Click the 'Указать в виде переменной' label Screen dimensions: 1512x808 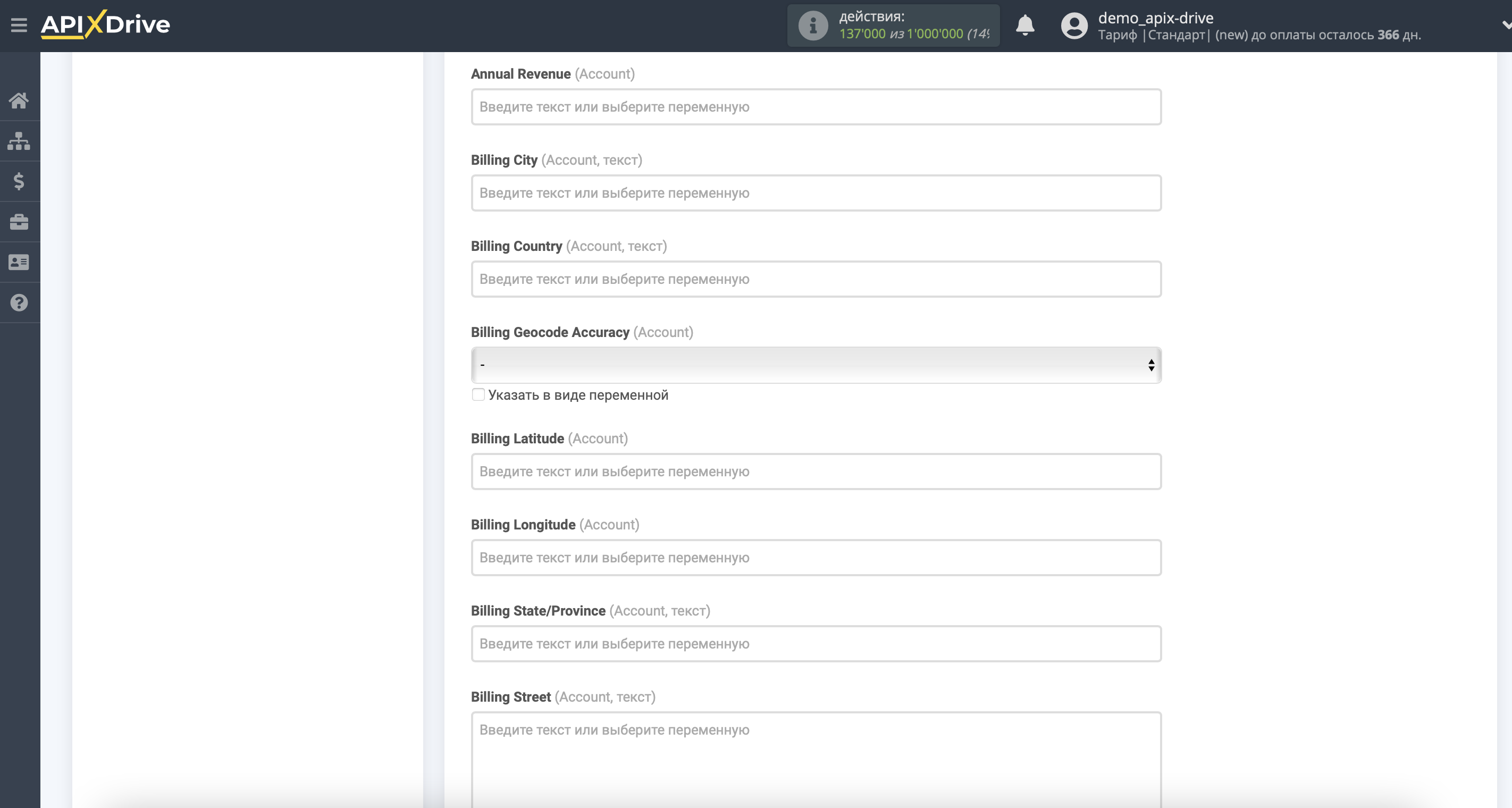(578, 395)
